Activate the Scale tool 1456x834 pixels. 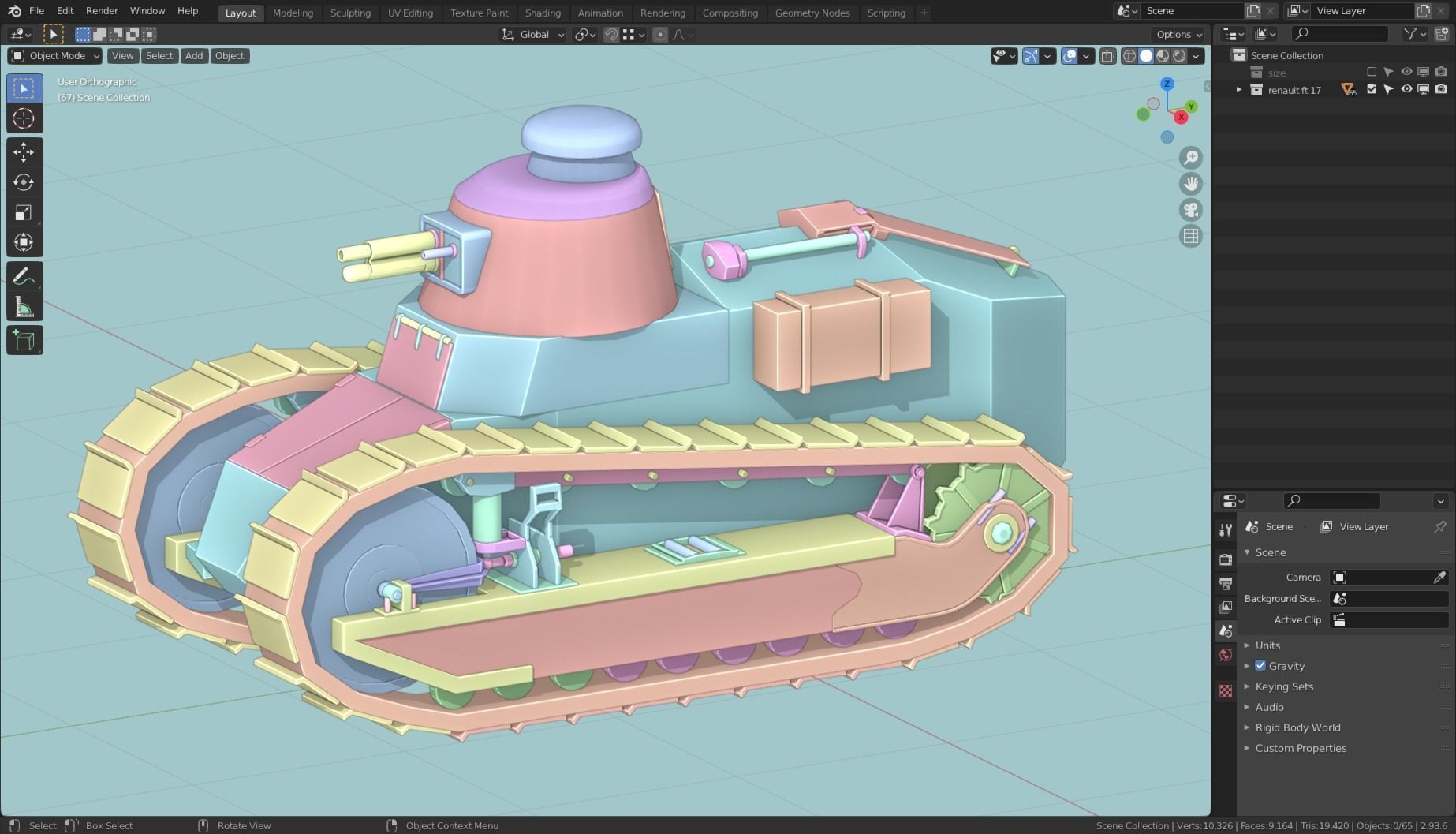coord(24,212)
